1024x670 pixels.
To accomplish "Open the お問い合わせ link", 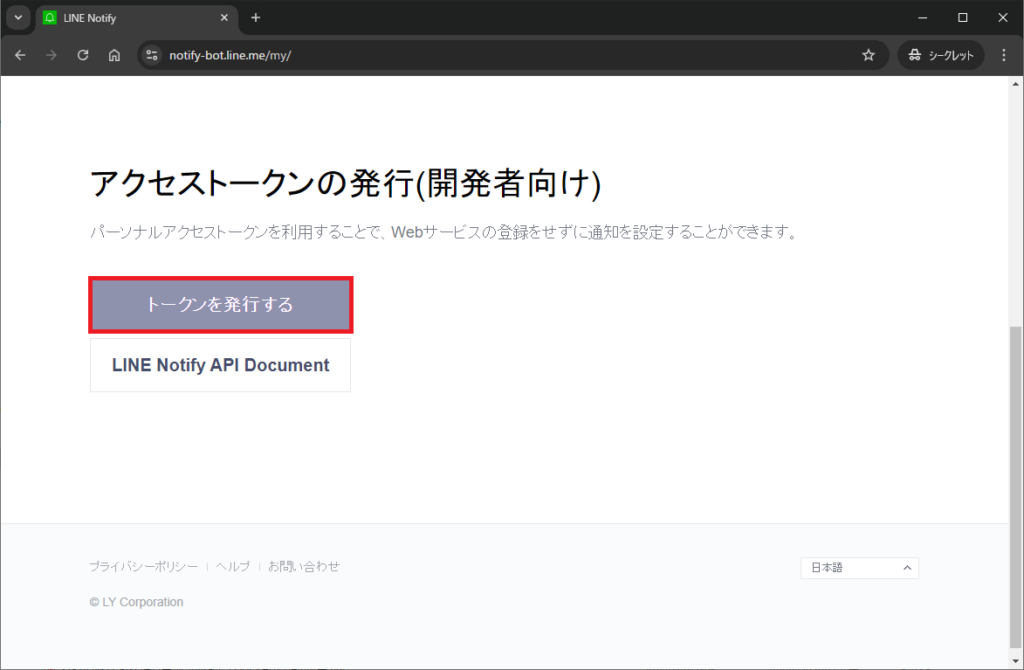I will (304, 566).
